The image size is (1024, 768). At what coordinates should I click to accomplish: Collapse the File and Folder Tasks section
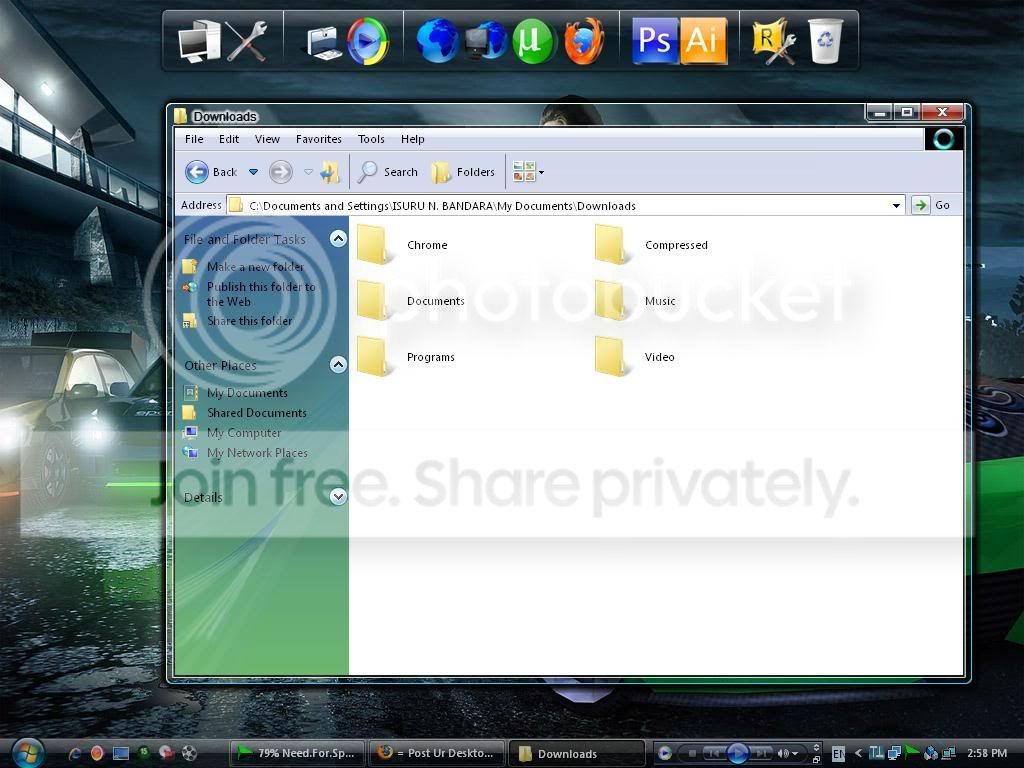pyautogui.click(x=338, y=239)
